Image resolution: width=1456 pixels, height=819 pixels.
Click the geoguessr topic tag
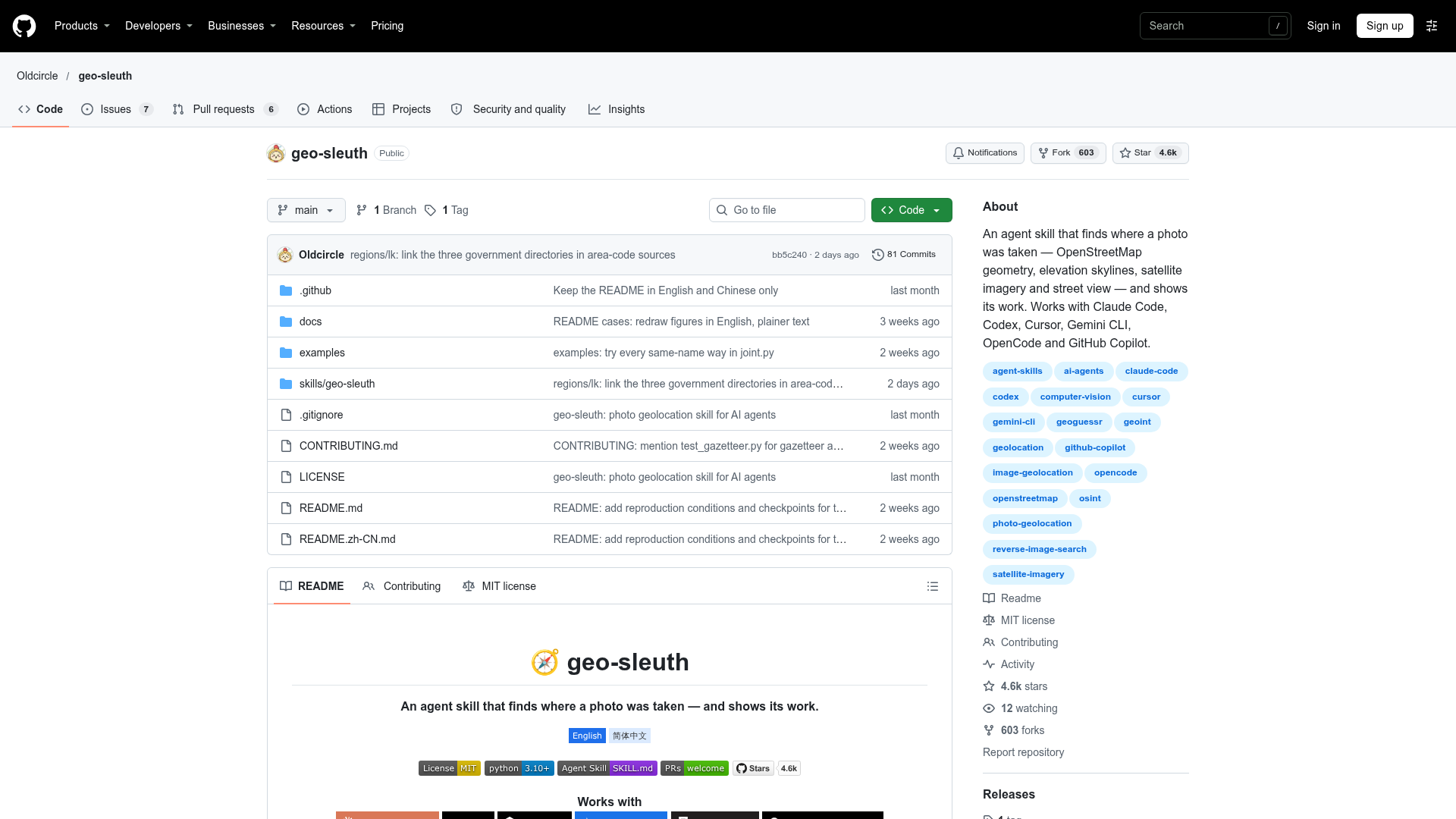(1079, 422)
